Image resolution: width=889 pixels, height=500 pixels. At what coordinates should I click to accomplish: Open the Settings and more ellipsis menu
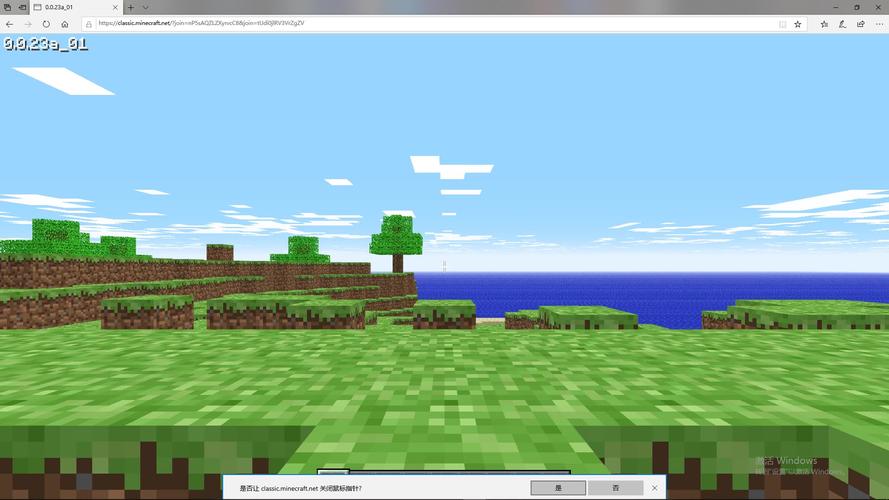877,24
